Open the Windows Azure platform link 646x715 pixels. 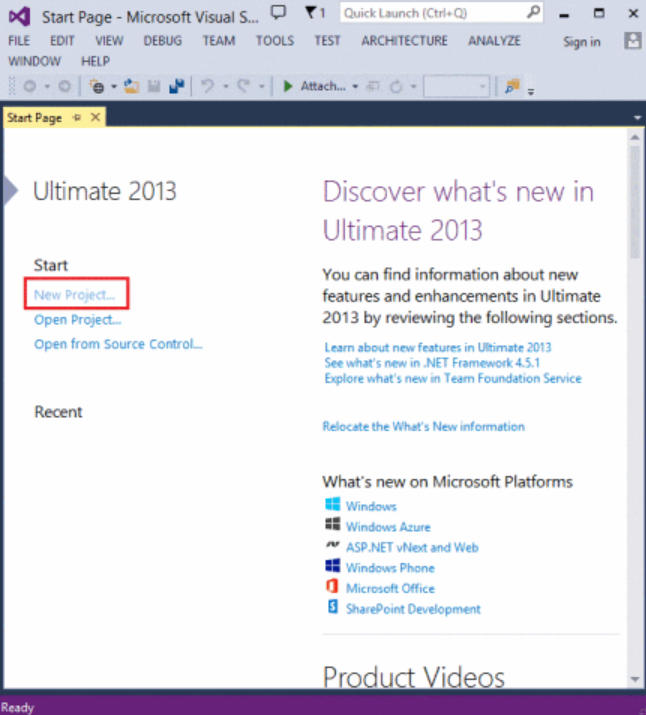tap(388, 527)
